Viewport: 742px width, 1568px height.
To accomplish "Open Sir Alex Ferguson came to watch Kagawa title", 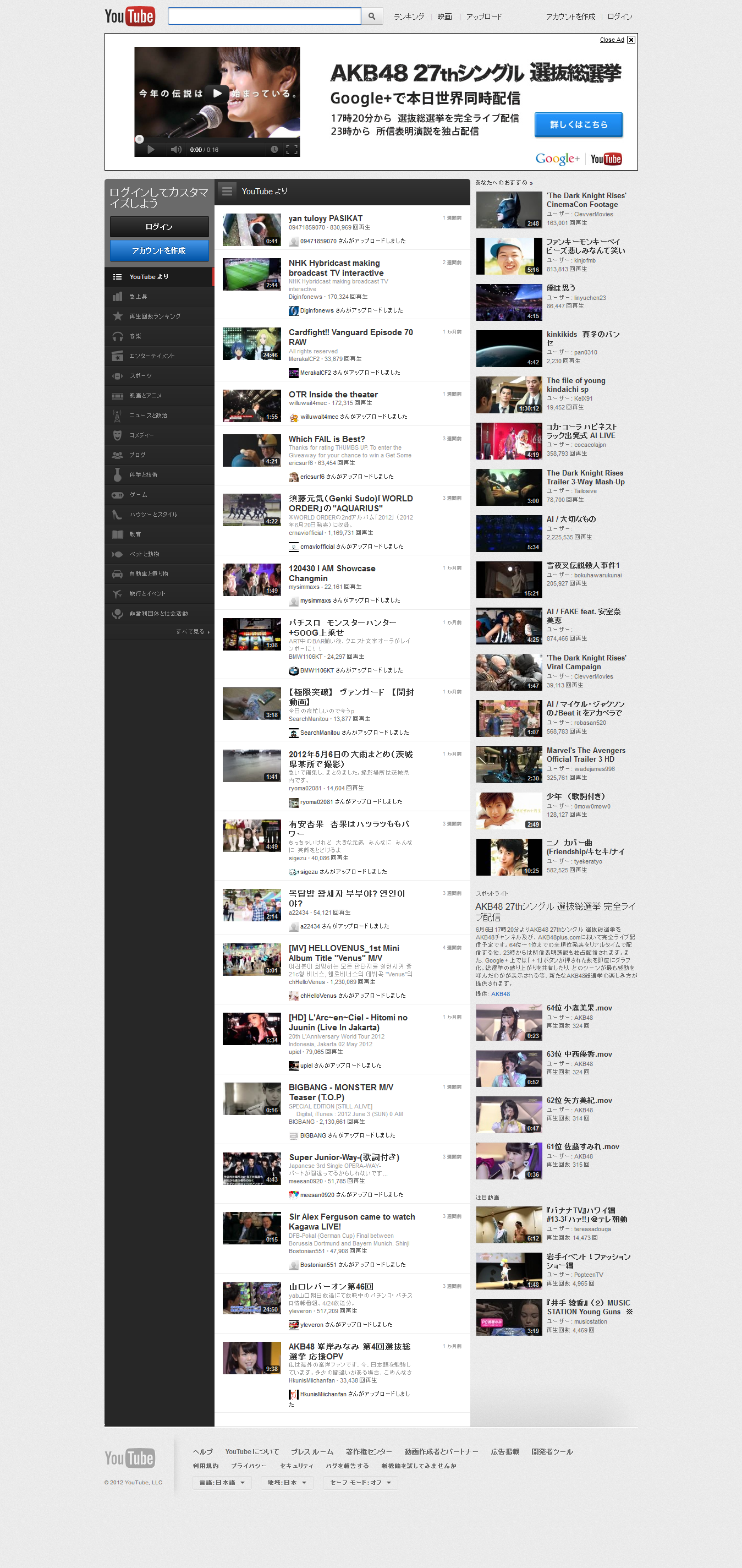I will coord(351,1222).
